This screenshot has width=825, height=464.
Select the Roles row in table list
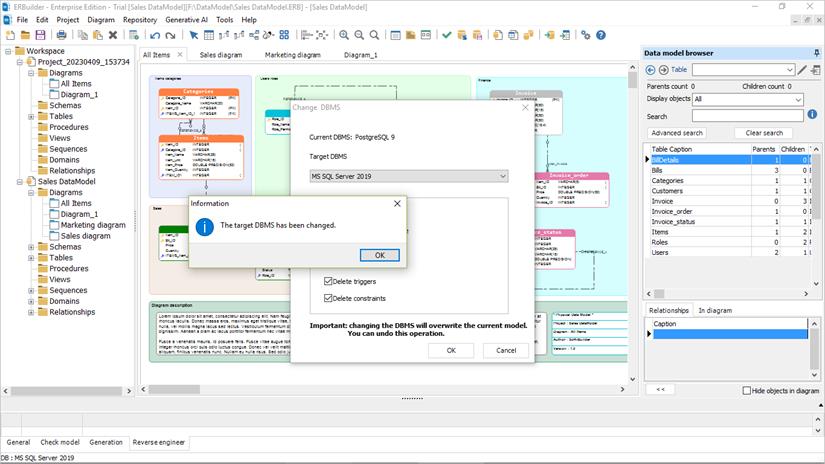(729, 243)
